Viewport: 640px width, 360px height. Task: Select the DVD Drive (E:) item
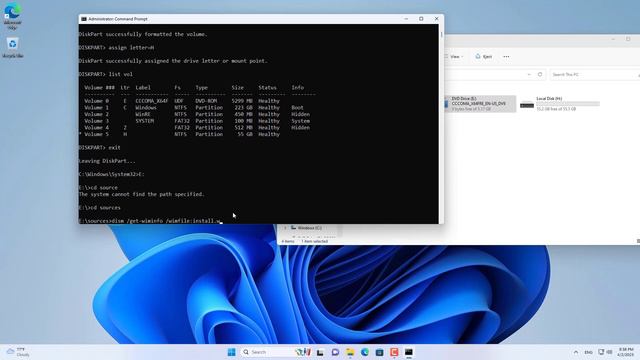point(480,104)
